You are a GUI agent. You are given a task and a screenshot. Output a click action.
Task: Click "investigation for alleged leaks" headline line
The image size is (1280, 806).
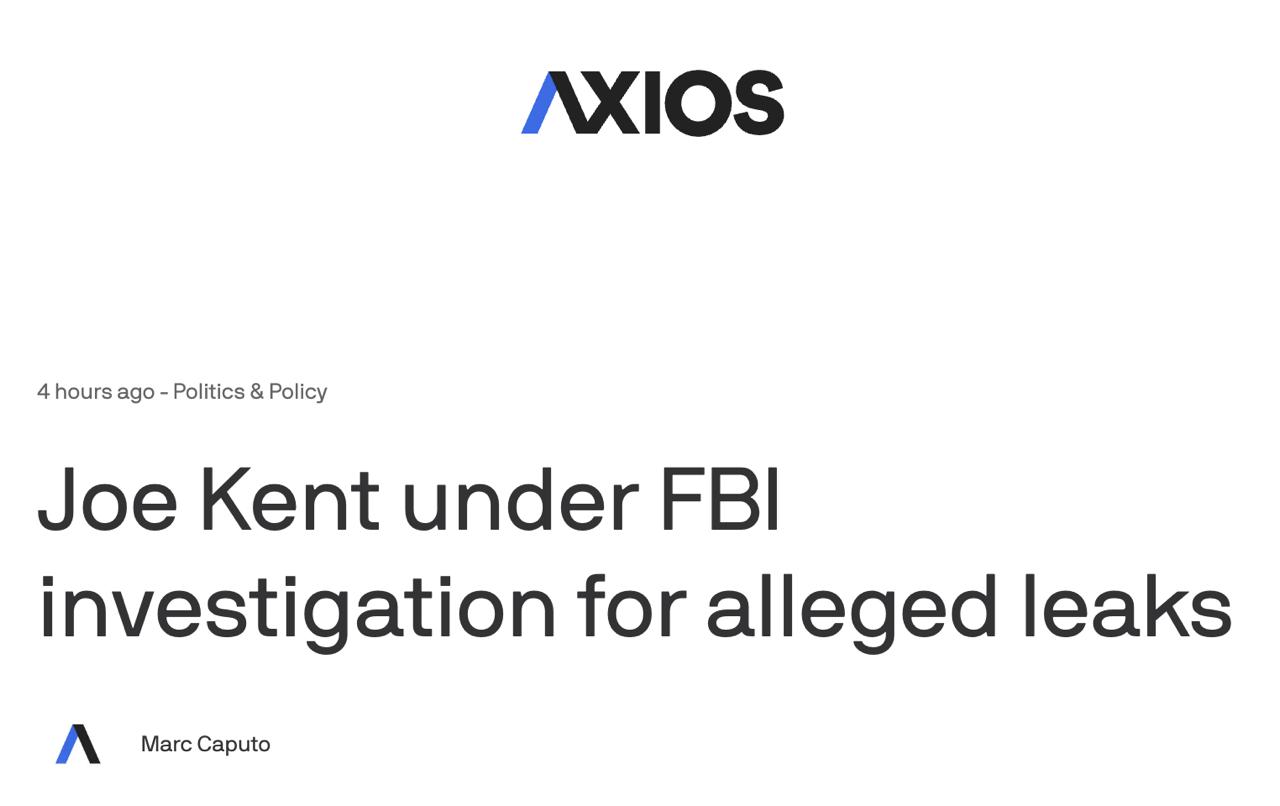coord(634,607)
